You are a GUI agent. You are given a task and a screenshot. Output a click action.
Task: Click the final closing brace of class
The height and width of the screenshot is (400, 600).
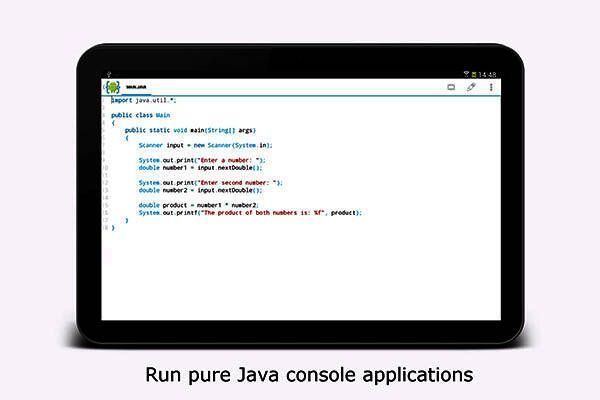[x=113, y=228]
